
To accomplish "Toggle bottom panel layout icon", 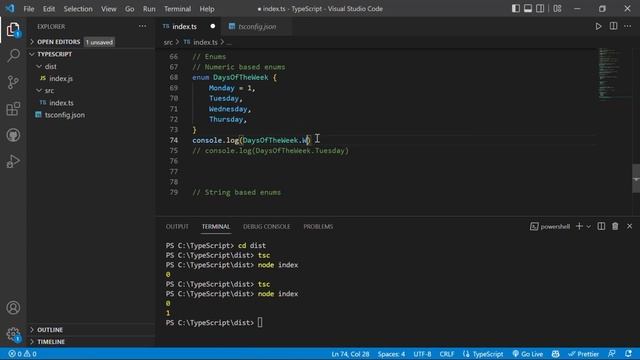I will click(528, 9).
